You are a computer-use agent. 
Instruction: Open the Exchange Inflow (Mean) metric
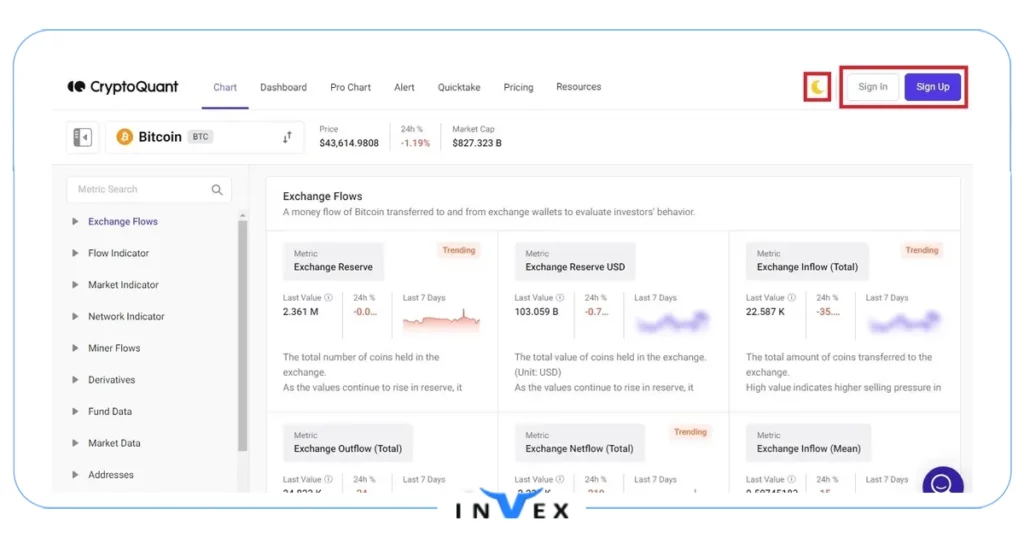808,442
